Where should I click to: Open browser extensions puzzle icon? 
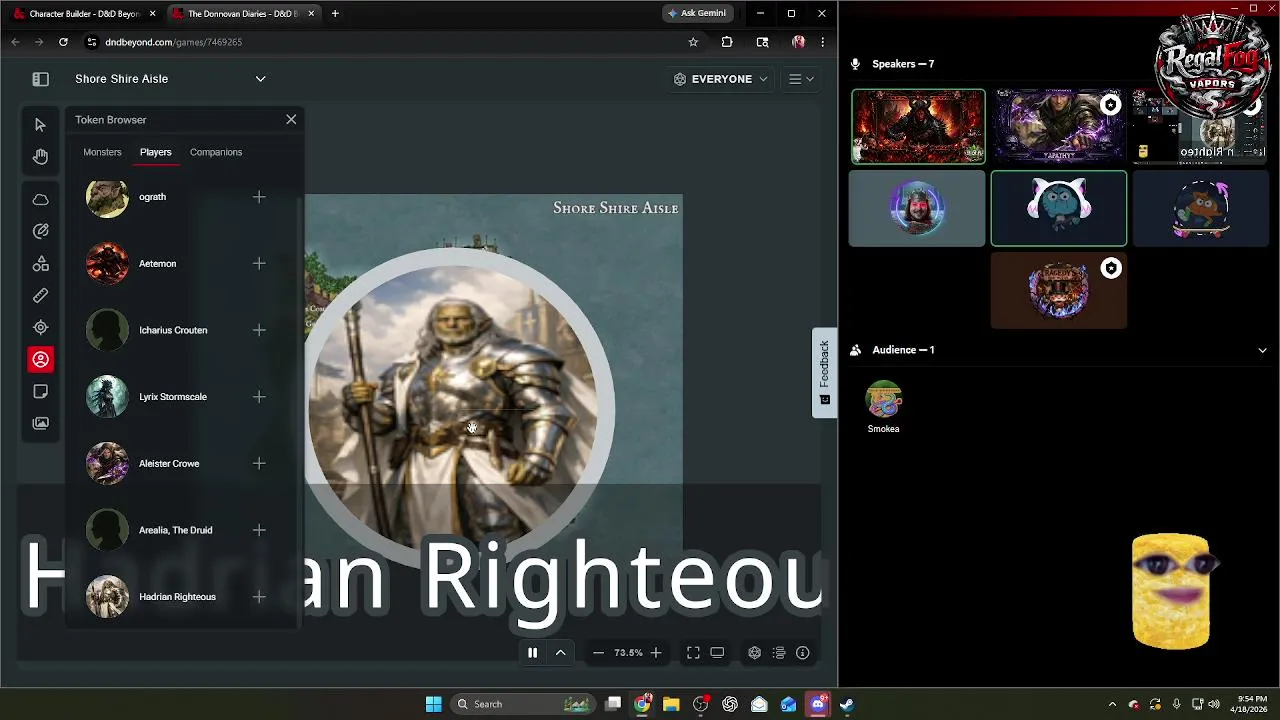point(727,42)
